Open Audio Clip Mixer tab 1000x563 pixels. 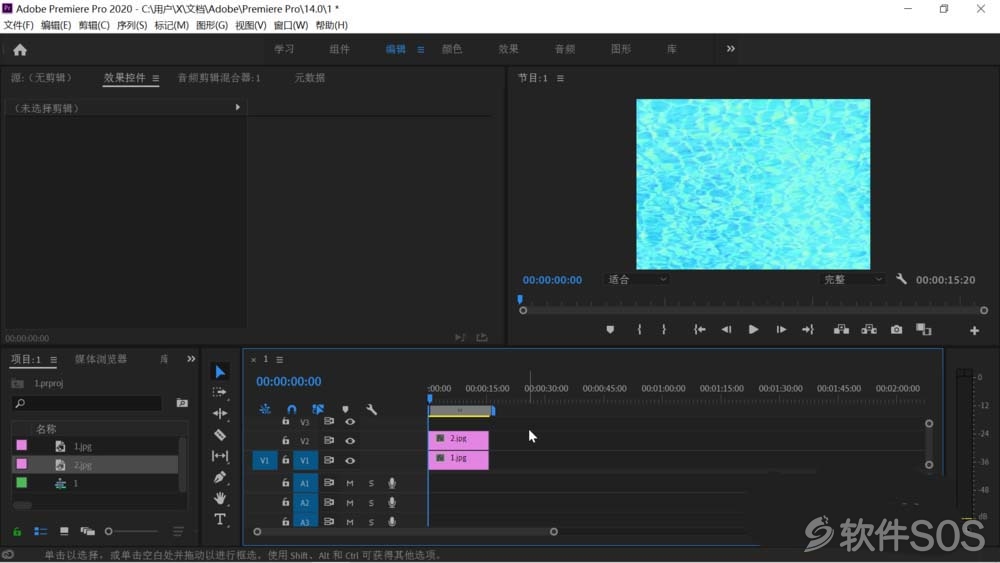(x=219, y=78)
